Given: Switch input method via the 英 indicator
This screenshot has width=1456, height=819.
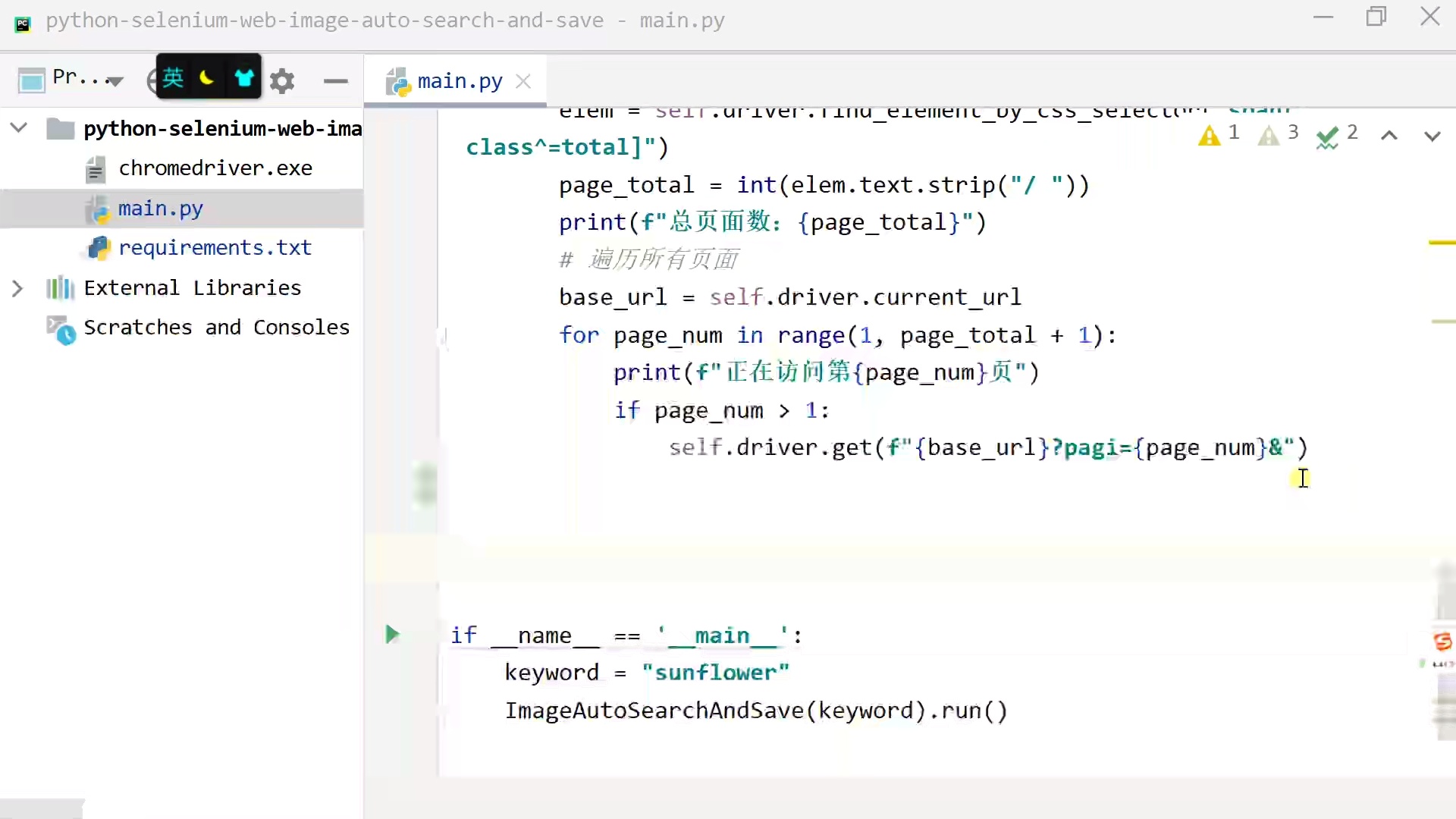Looking at the screenshot, I should pos(173,79).
